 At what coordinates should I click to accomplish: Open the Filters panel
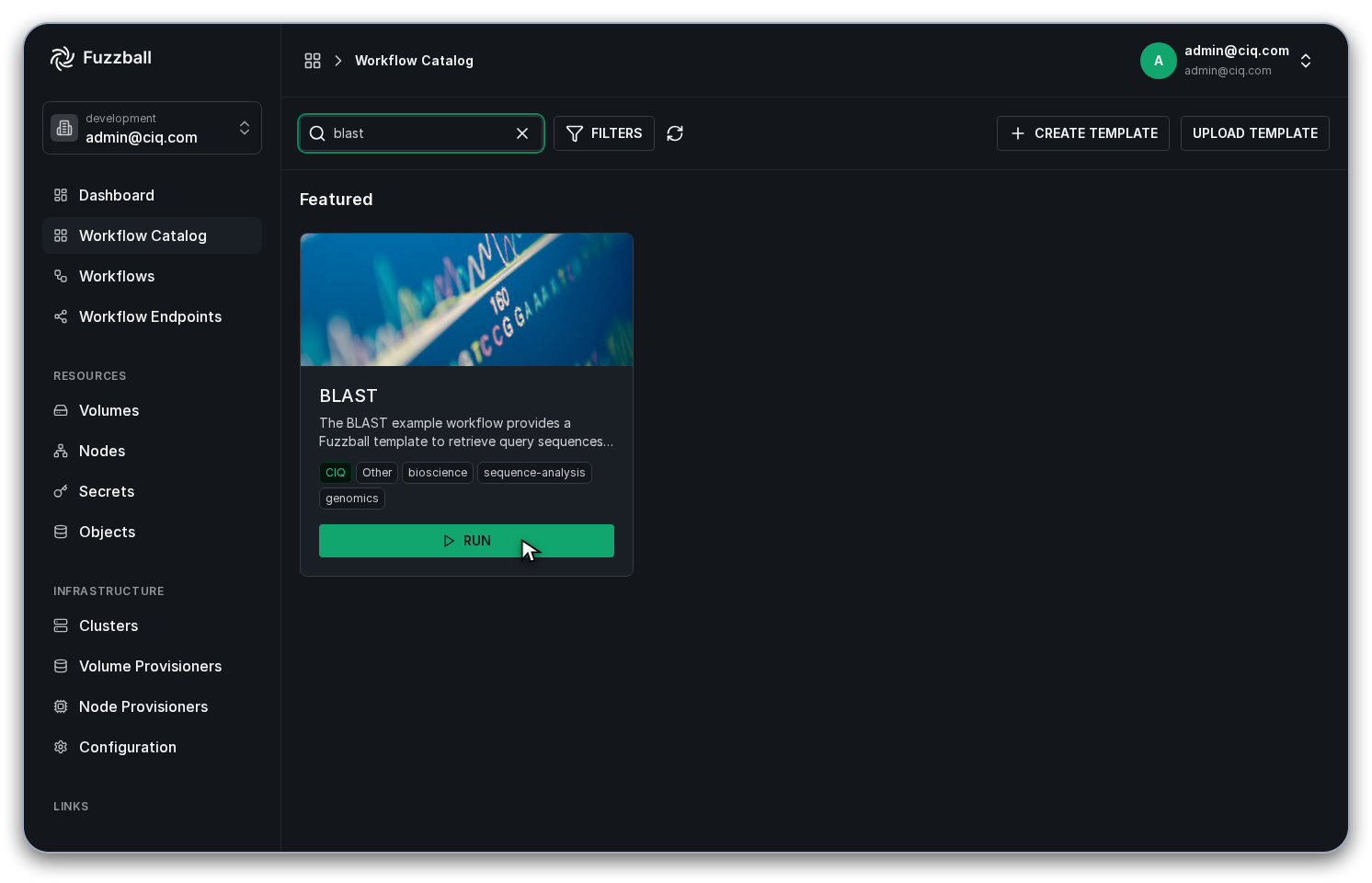[604, 133]
